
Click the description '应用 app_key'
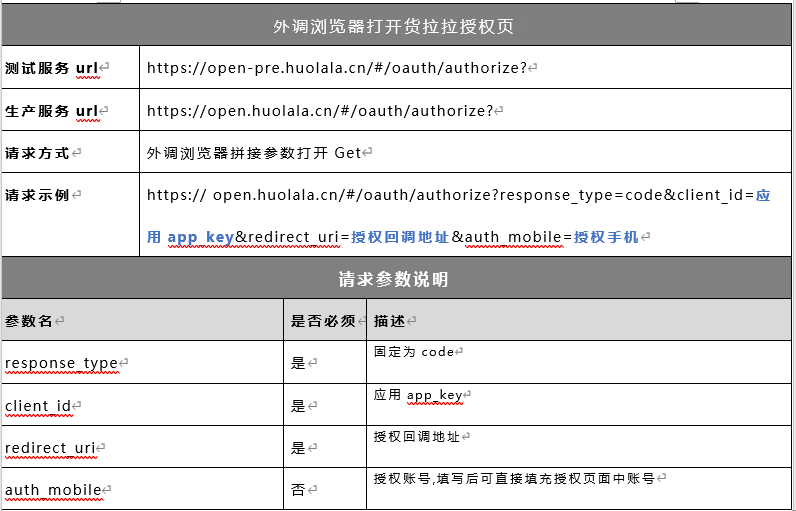418,395
